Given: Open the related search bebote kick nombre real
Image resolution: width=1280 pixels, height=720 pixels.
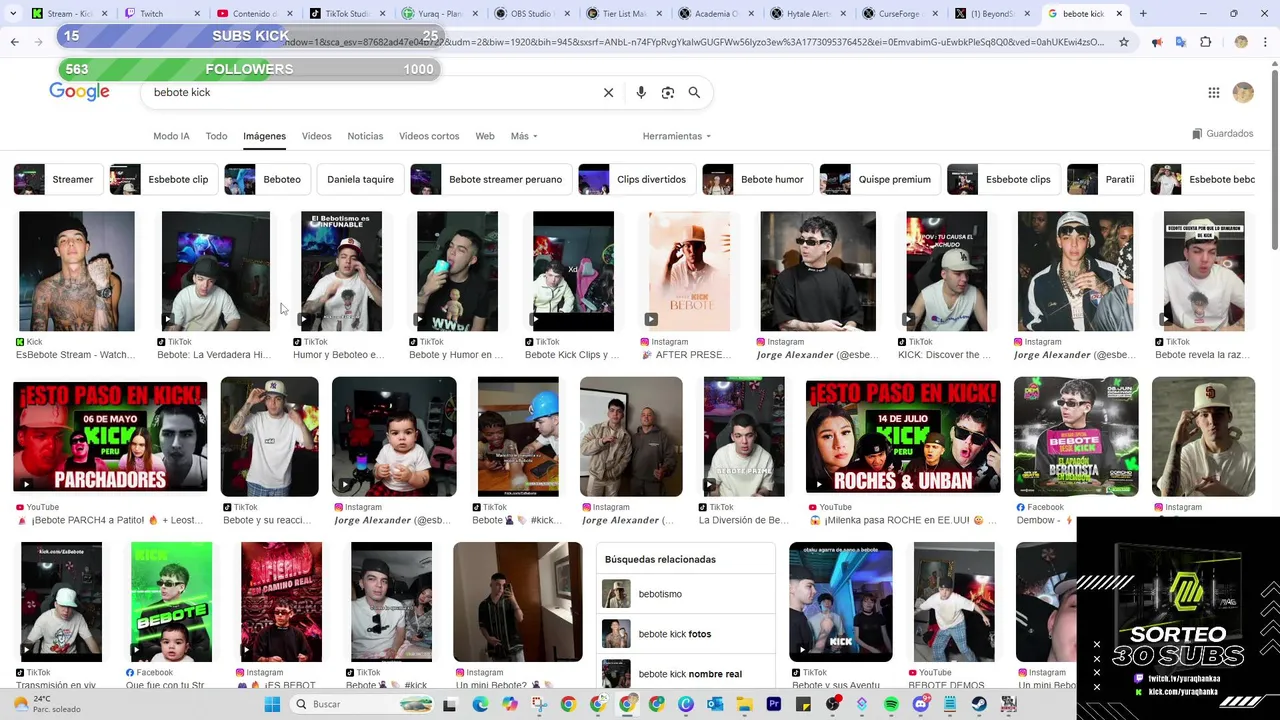Looking at the screenshot, I should click(x=685, y=674).
